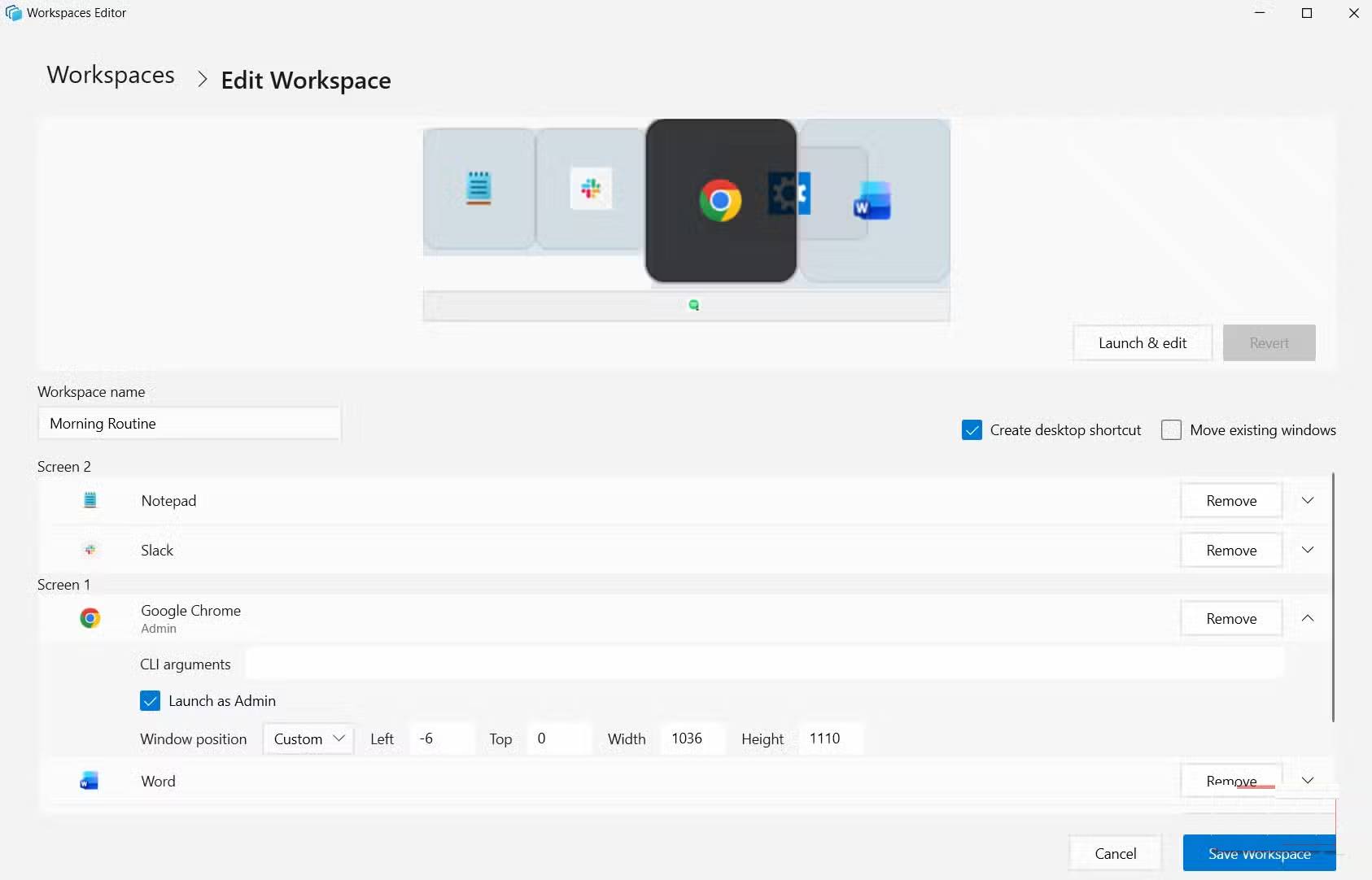Collapse the Google Chrome row details

pyautogui.click(x=1308, y=618)
